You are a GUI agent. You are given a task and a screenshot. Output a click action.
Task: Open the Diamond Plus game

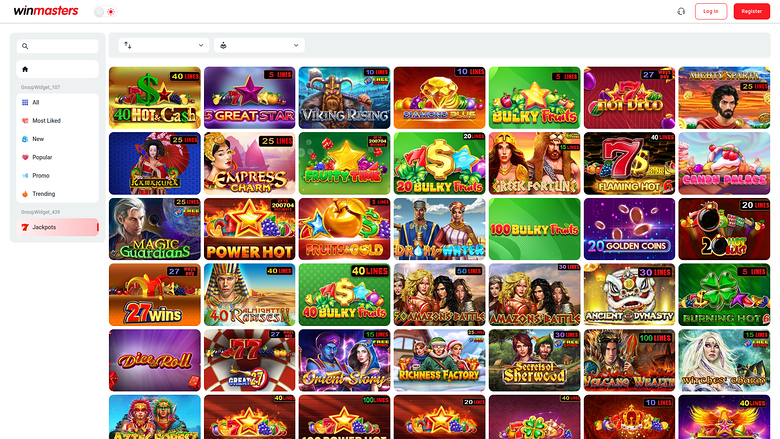[439, 98]
